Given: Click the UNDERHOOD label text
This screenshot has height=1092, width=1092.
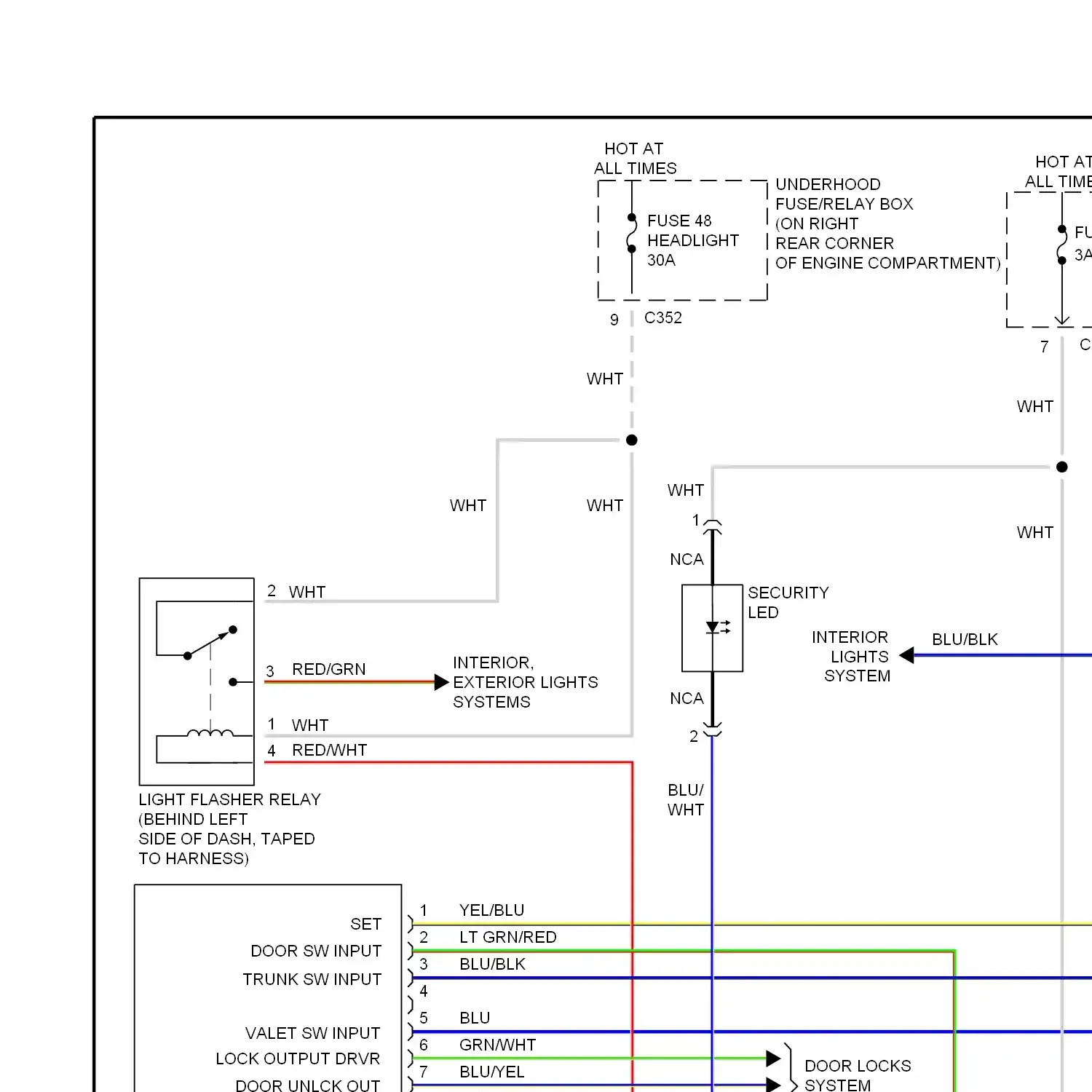Looking at the screenshot, I should point(828,184).
